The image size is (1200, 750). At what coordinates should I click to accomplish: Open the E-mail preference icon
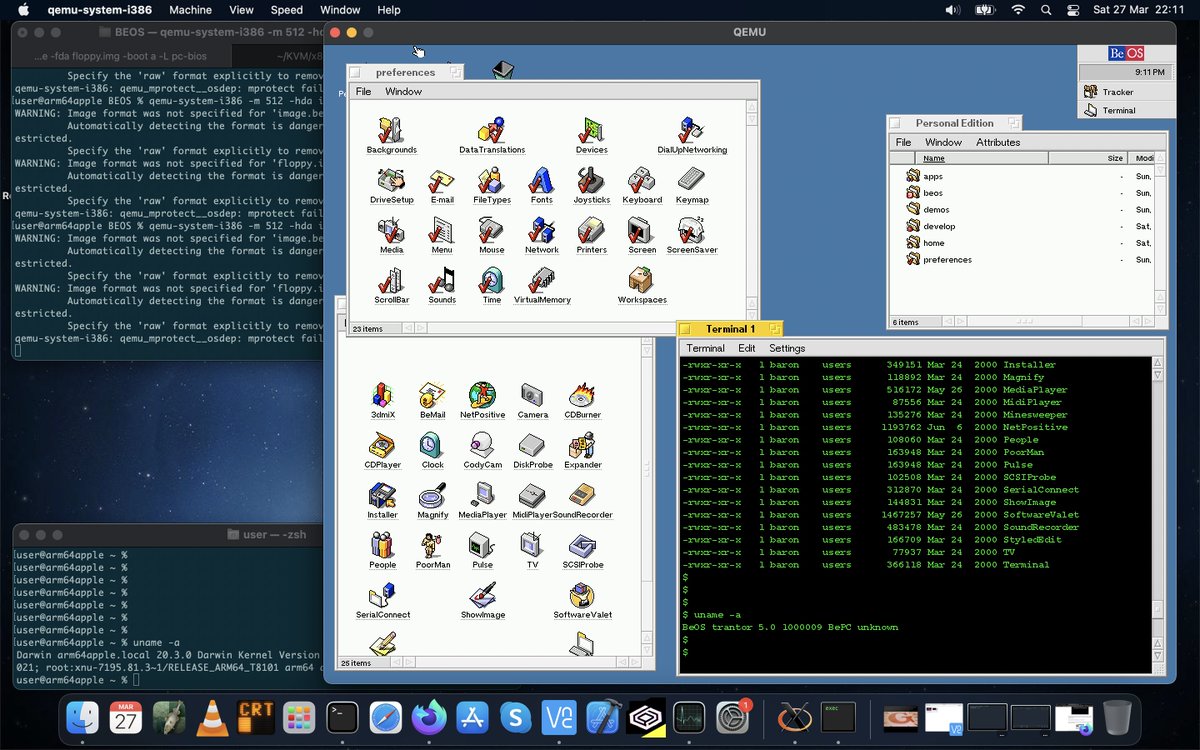coord(441,181)
